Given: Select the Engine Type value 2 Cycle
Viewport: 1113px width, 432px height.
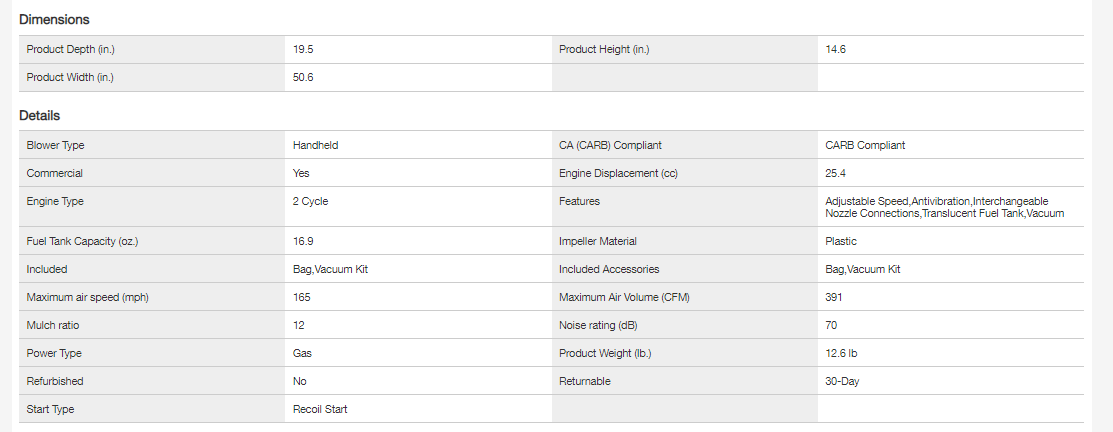Looking at the screenshot, I should point(310,201).
